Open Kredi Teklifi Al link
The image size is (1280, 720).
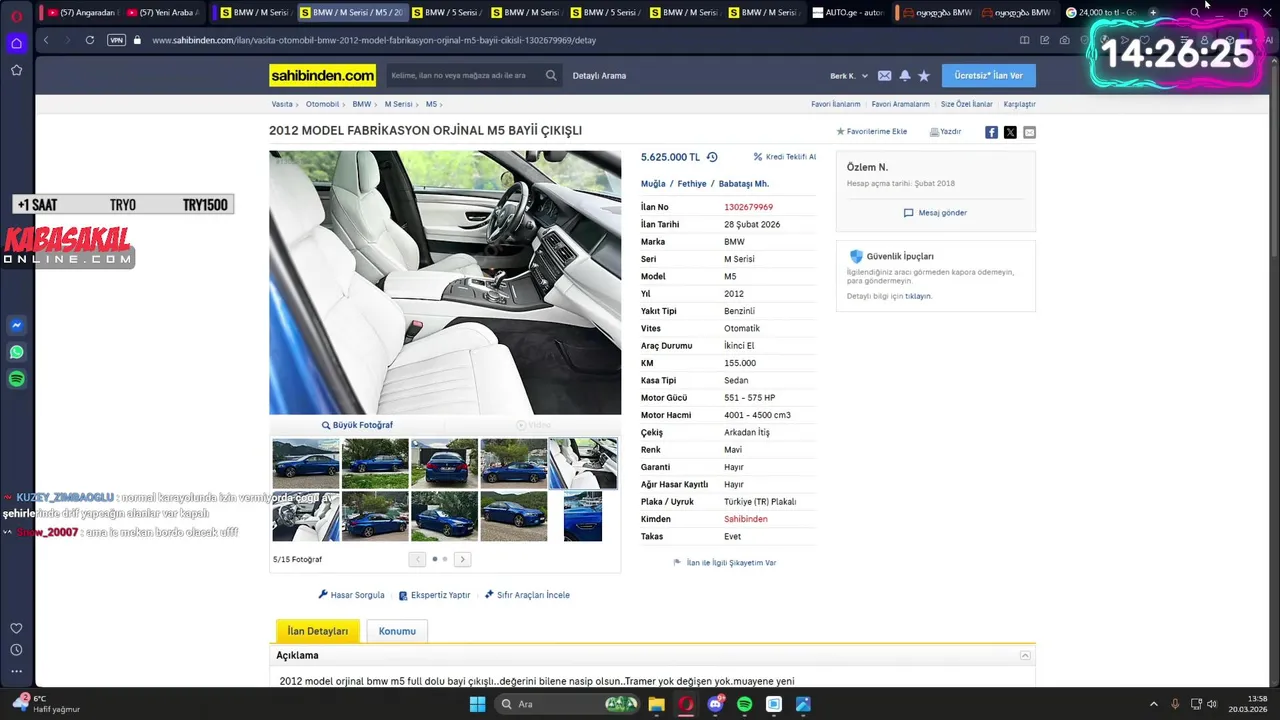(785, 157)
